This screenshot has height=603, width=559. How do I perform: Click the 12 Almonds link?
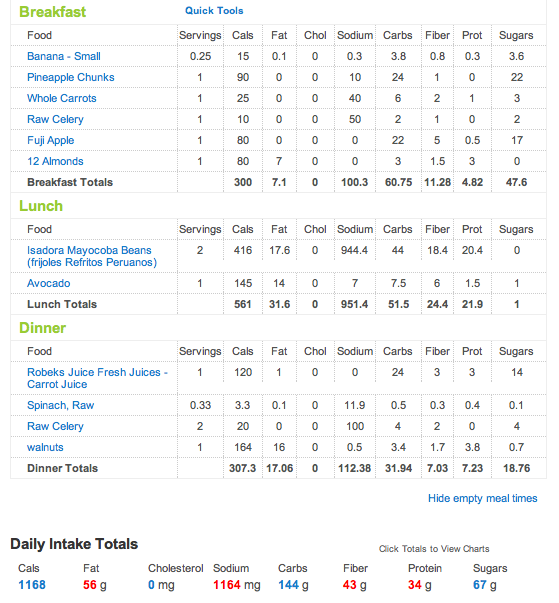pyautogui.click(x=55, y=161)
